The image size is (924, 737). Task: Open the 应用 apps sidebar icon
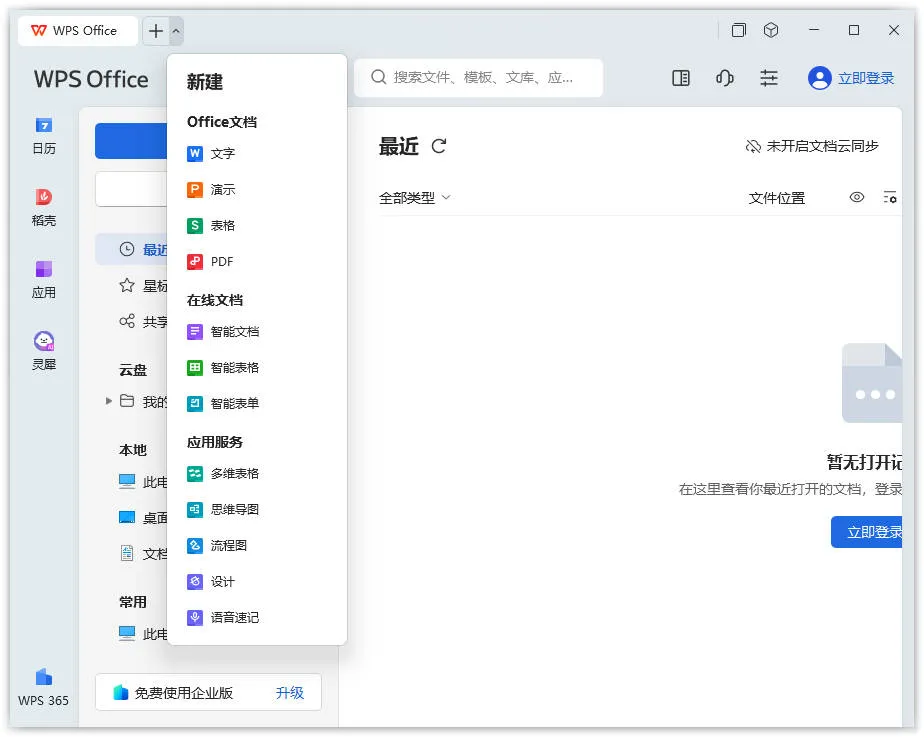tap(43, 279)
